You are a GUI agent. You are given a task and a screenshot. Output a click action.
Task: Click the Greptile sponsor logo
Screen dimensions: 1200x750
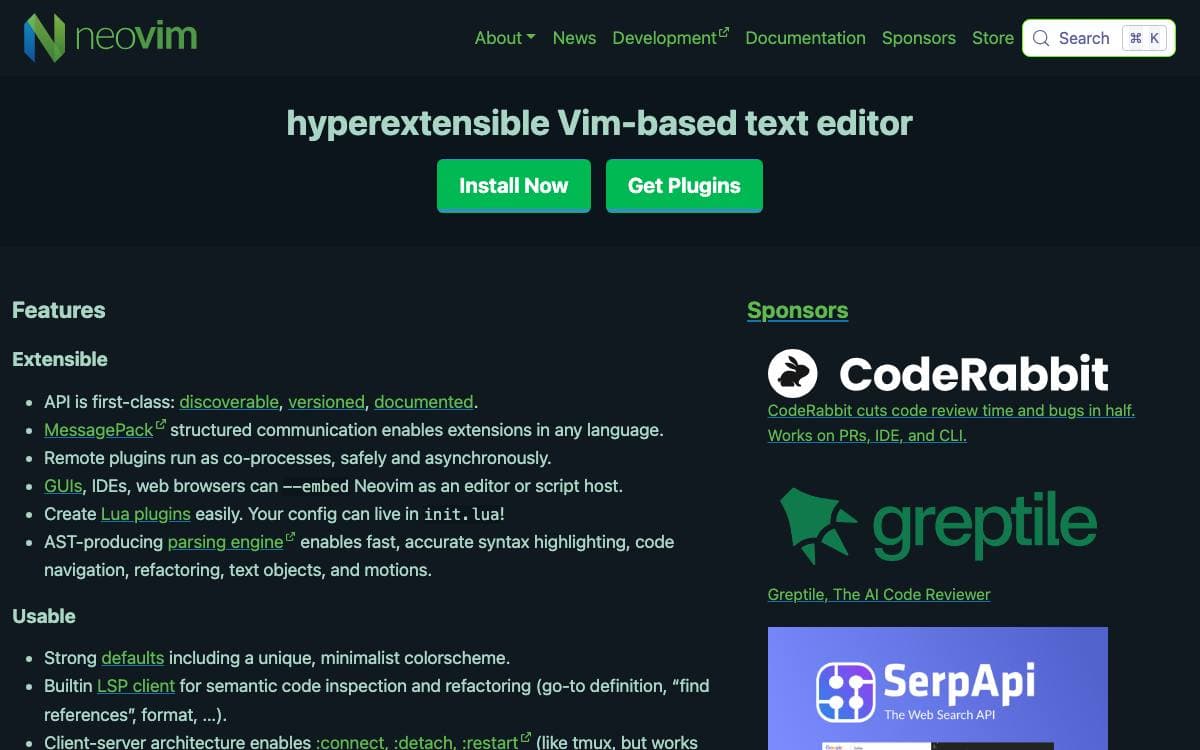pyautogui.click(x=938, y=524)
